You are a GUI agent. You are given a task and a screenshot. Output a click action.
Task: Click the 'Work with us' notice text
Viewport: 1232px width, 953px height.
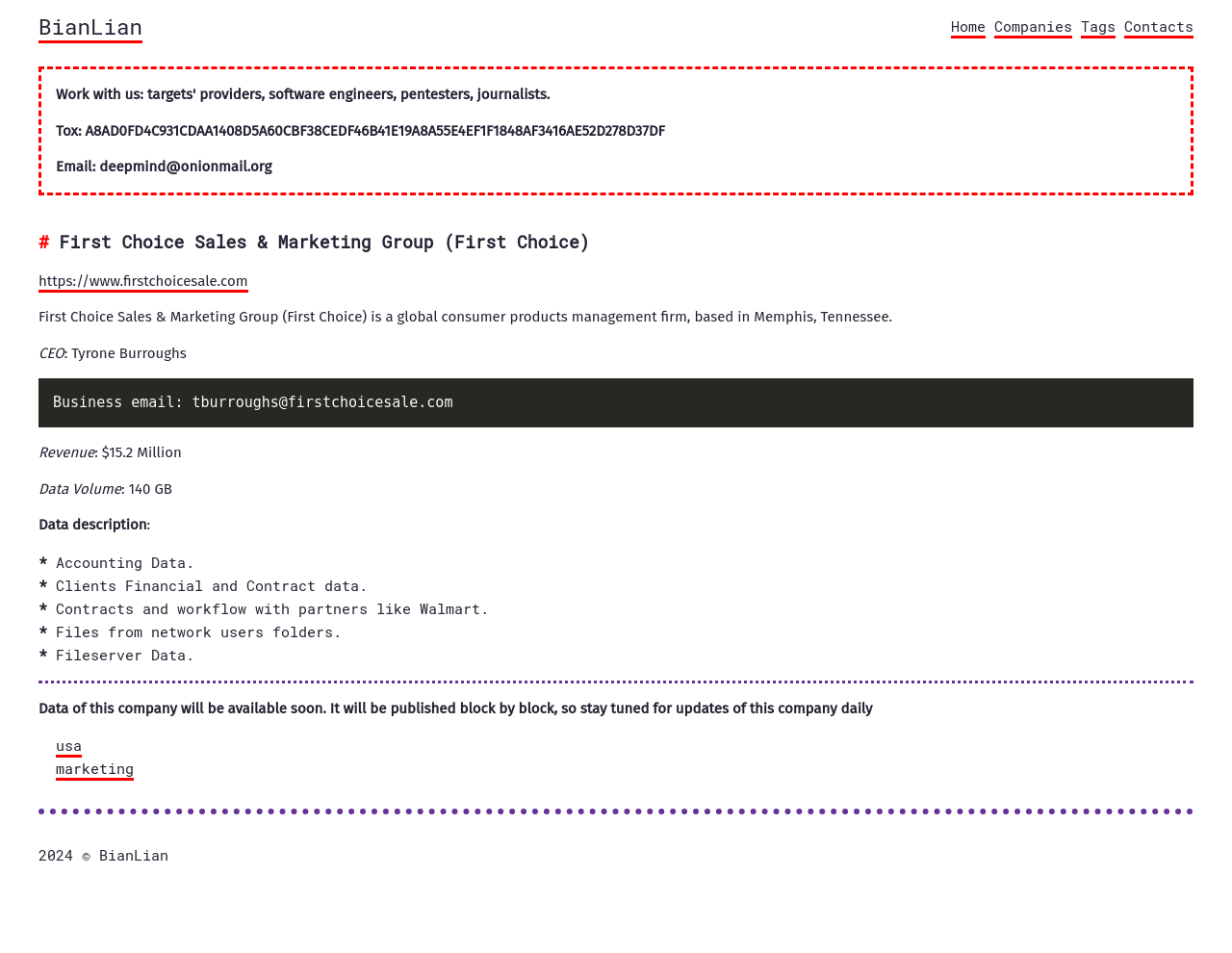pyautogui.click(x=302, y=94)
